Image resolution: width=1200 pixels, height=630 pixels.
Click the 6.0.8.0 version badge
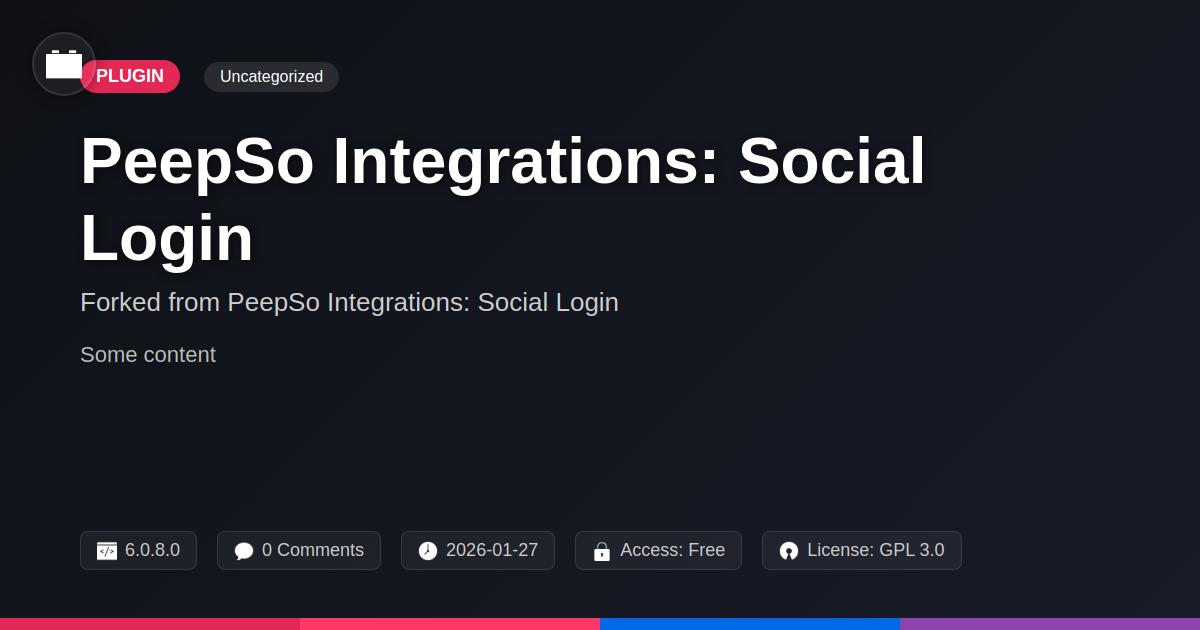[x=138, y=551]
